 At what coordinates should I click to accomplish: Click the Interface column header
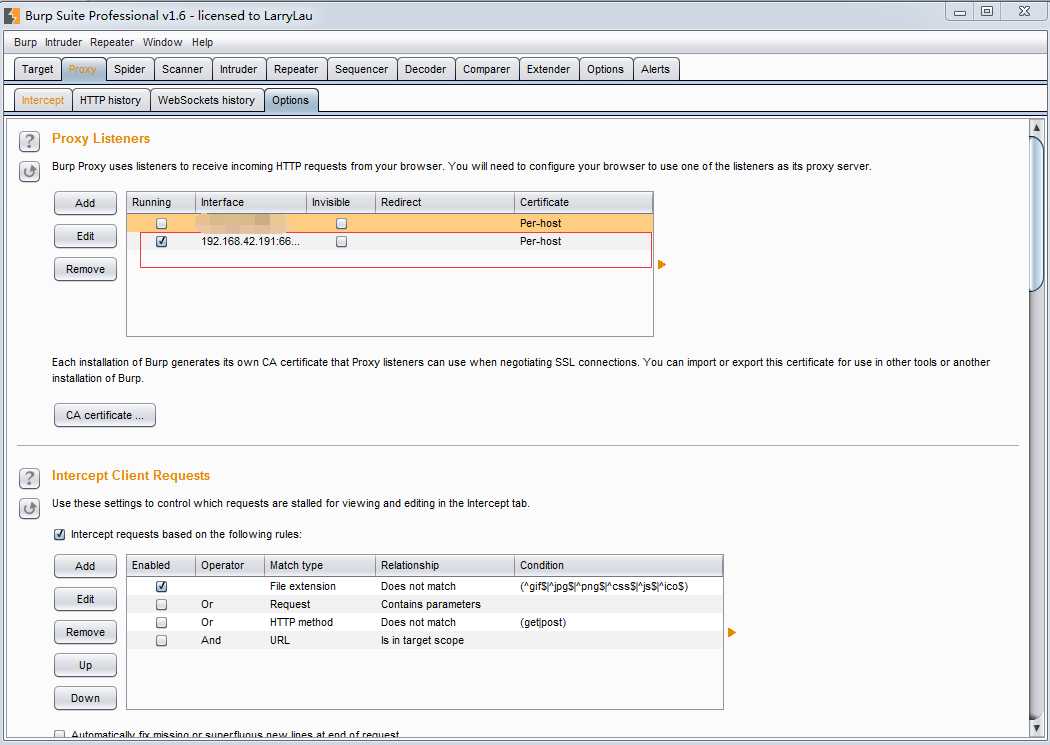(251, 202)
